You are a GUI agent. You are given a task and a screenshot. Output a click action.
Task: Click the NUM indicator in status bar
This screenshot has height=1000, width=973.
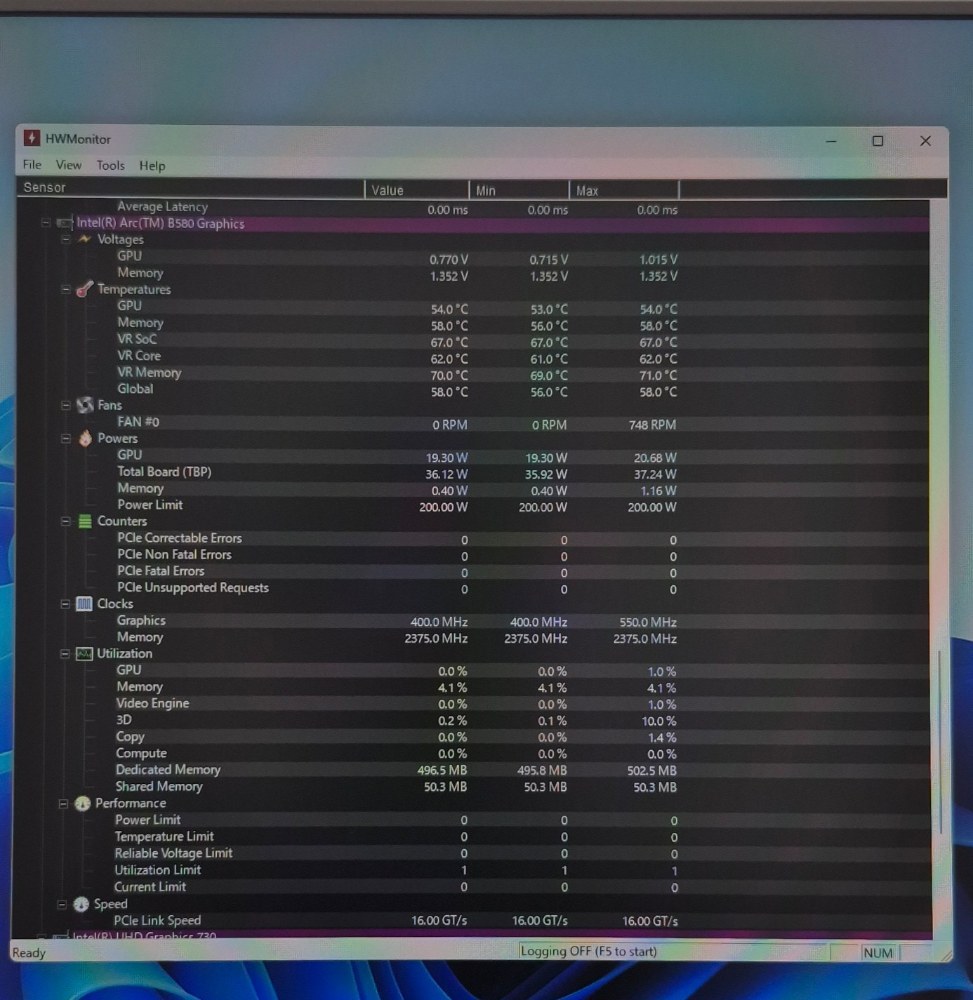pos(877,953)
